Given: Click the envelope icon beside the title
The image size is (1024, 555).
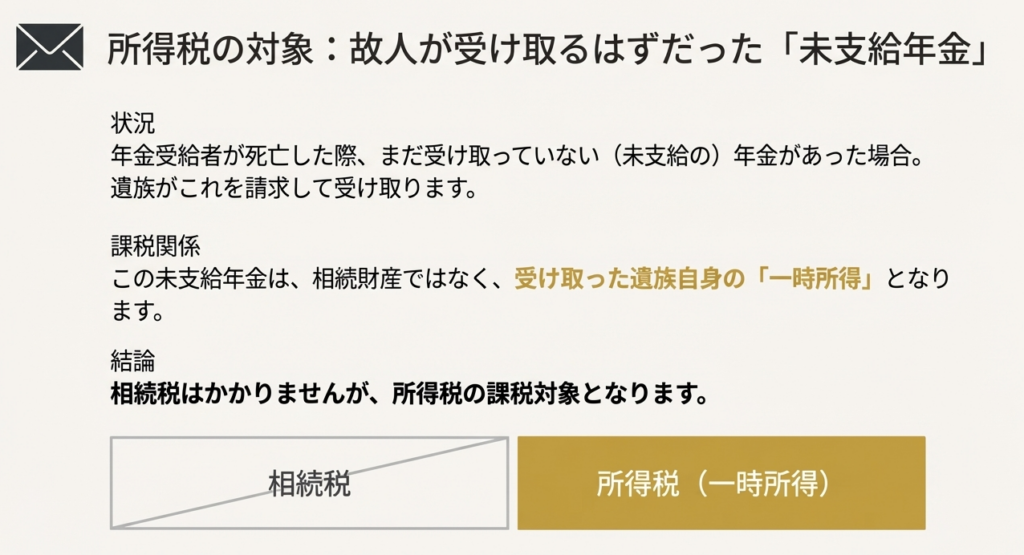Looking at the screenshot, I should click(50, 47).
